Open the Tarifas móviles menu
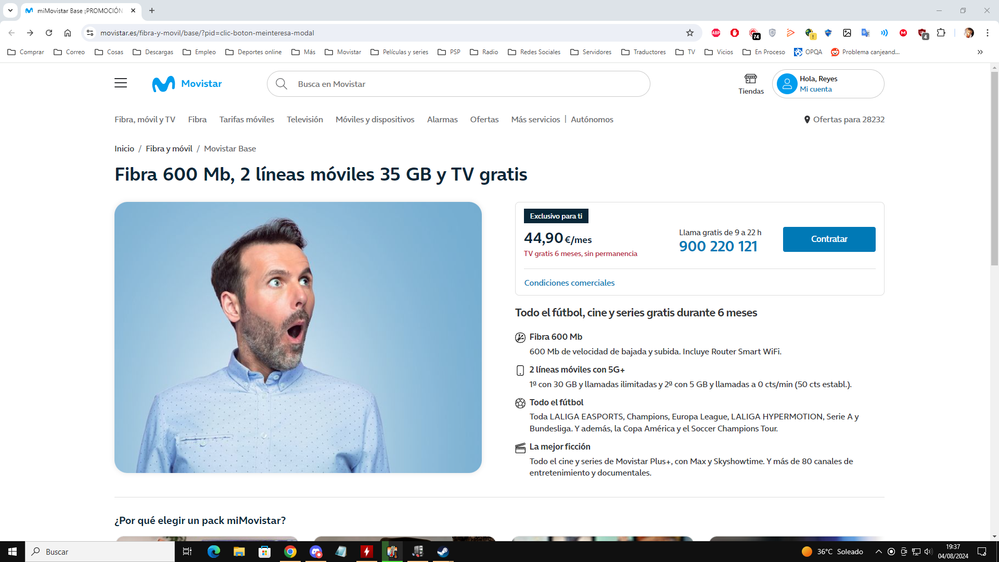The height and width of the screenshot is (562, 999). click(x=247, y=119)
